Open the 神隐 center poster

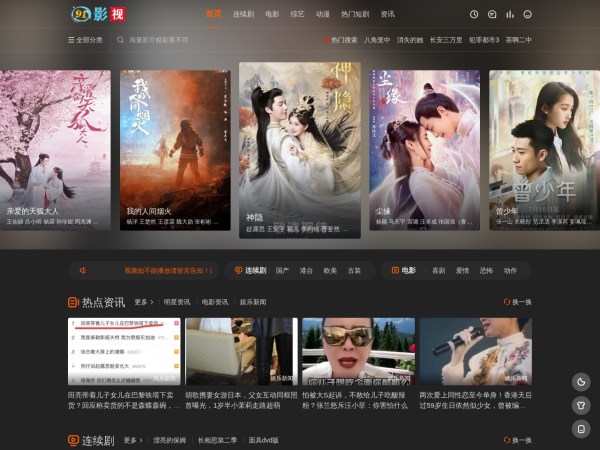300,150
